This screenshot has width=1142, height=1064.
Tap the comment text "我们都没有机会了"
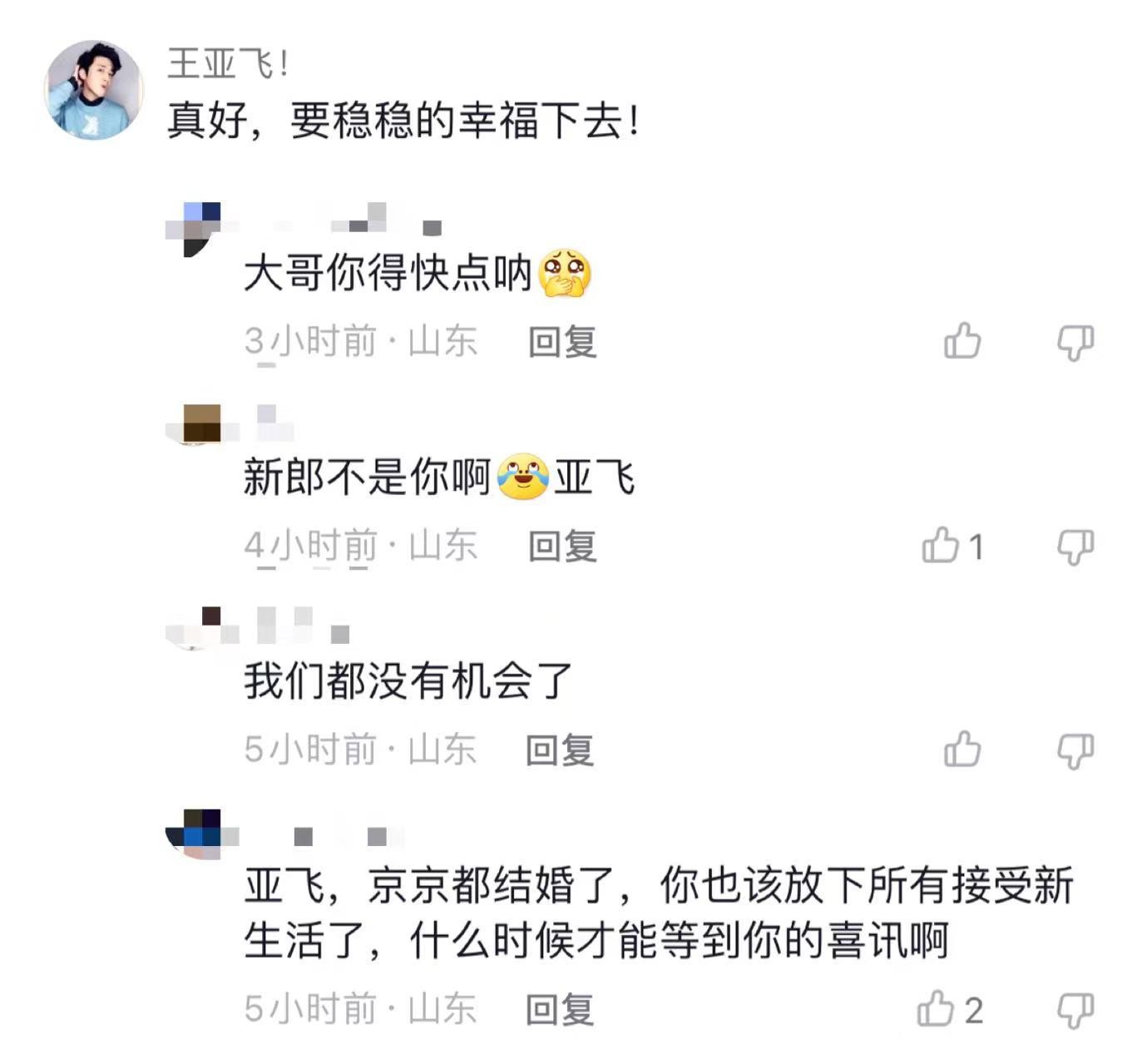coord(408,681)
